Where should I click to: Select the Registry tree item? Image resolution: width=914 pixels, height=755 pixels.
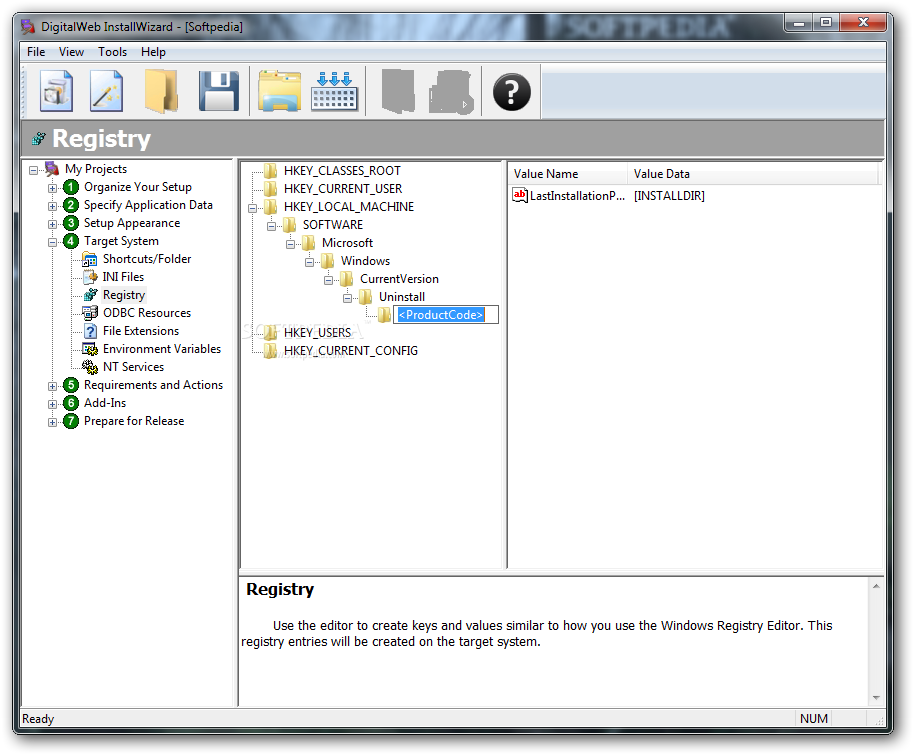click(124, 296)
